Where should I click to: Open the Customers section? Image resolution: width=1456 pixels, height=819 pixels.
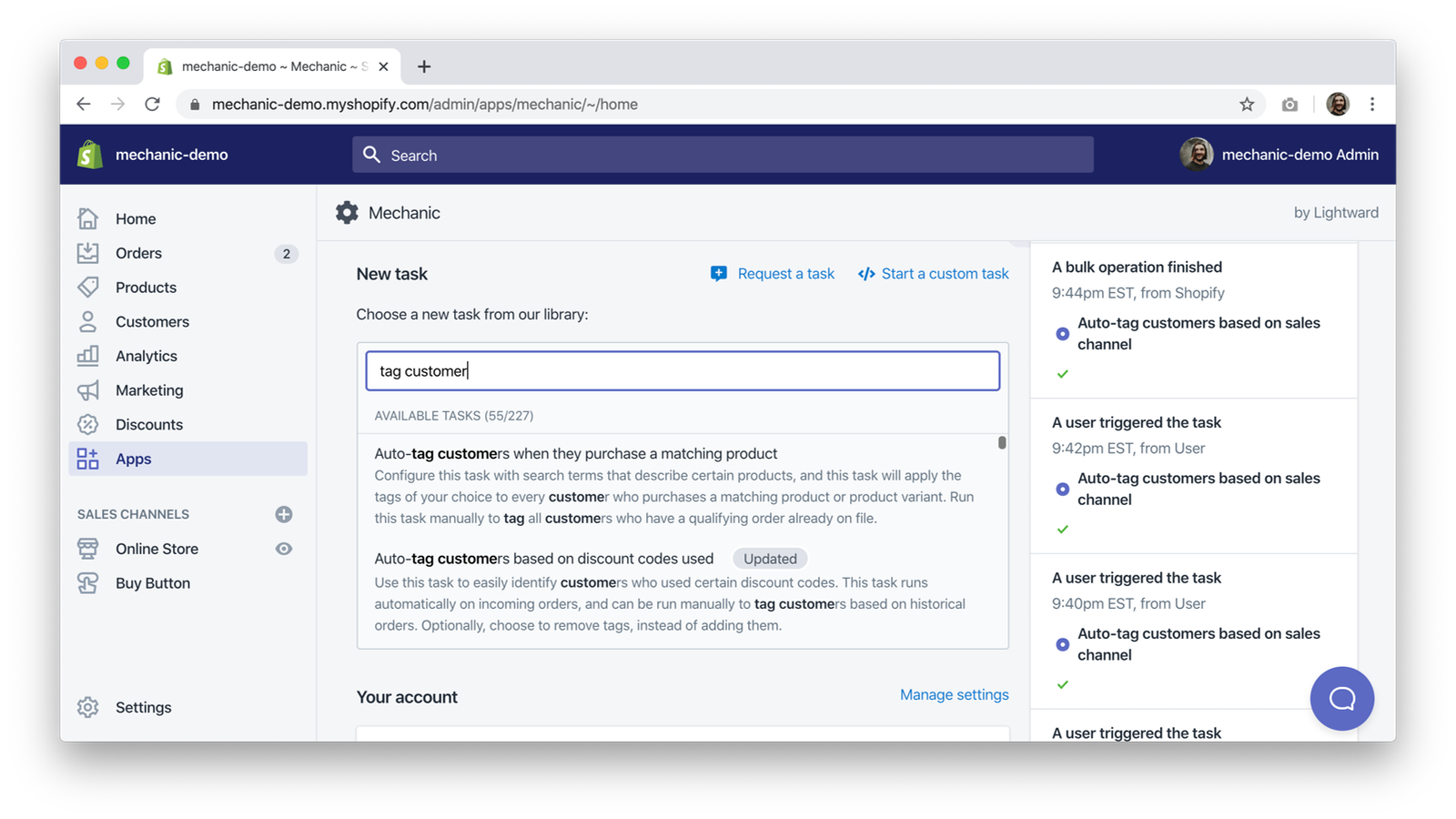152,322
